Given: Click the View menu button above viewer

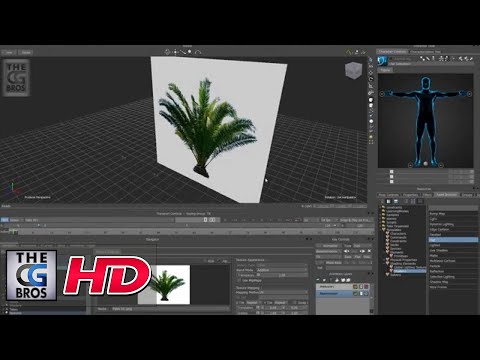Looking at the screenshot, I should pos(9,52).
